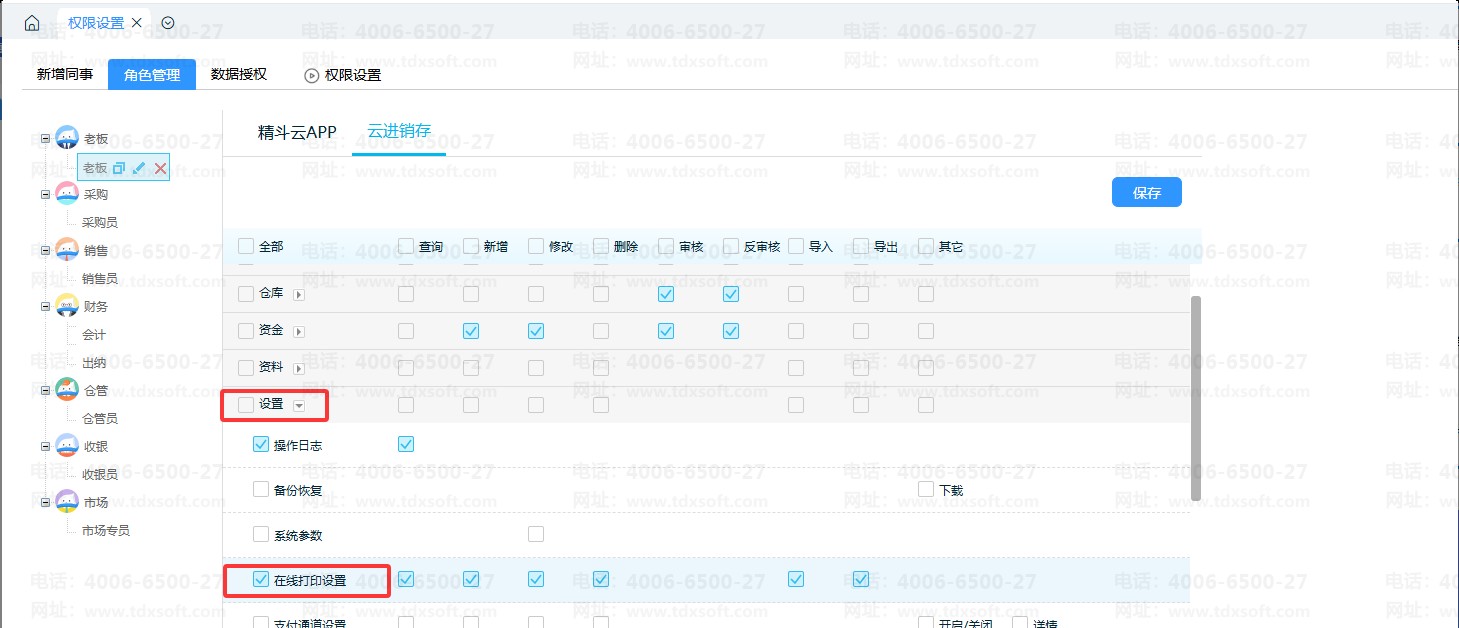The height and width of the screenshot is (628, 1459).
Task: Check the 下载 checkbox in 备份恢复 row
Action: (x=926, y=489)
